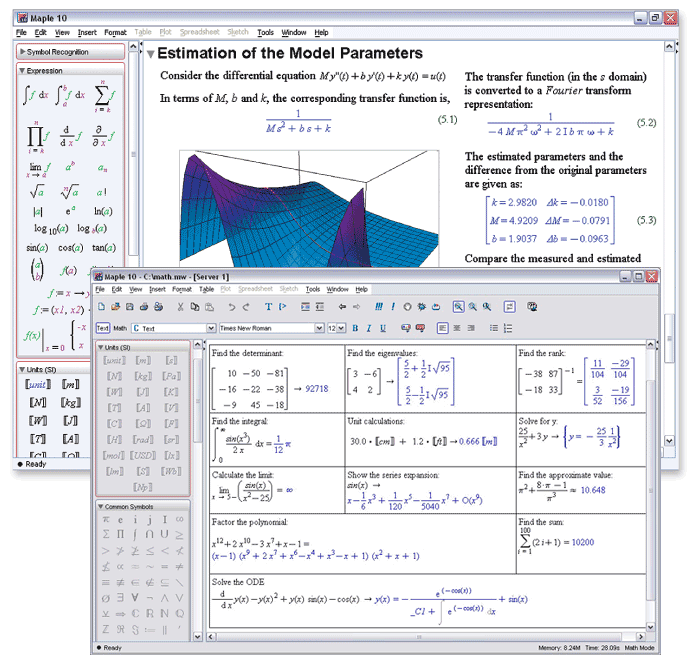Indent section toolbar icon

[x=305, y=307]
